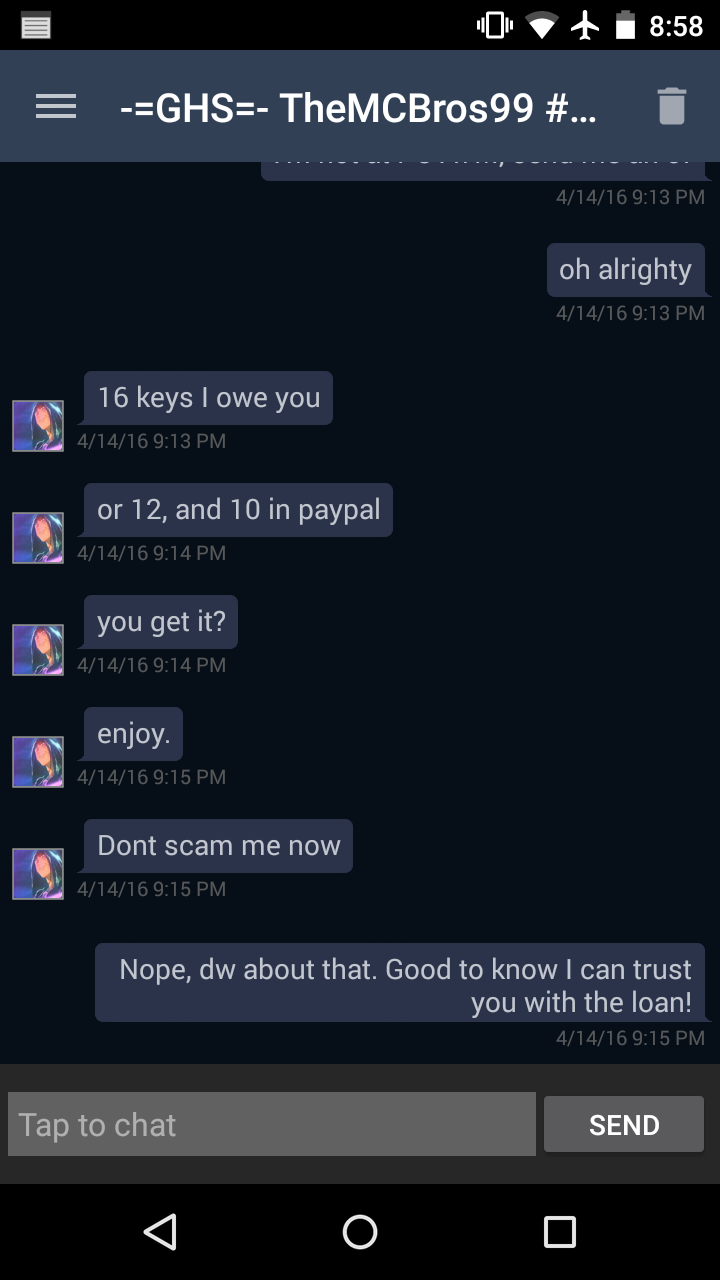720x1280 pixels.
Task: Tap avatar beside 'you get it?' message
Action: pos(38,650)
